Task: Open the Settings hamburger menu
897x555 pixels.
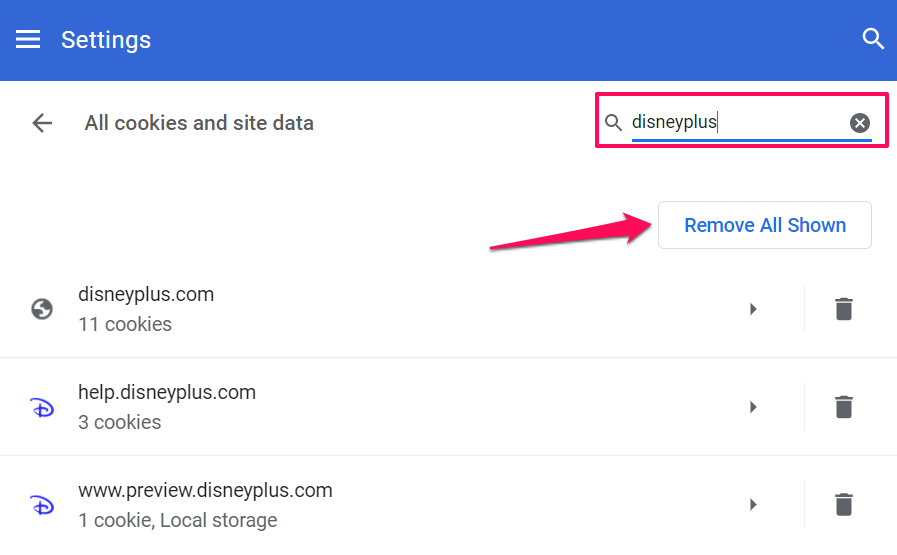Action: [x=28, y=40]
